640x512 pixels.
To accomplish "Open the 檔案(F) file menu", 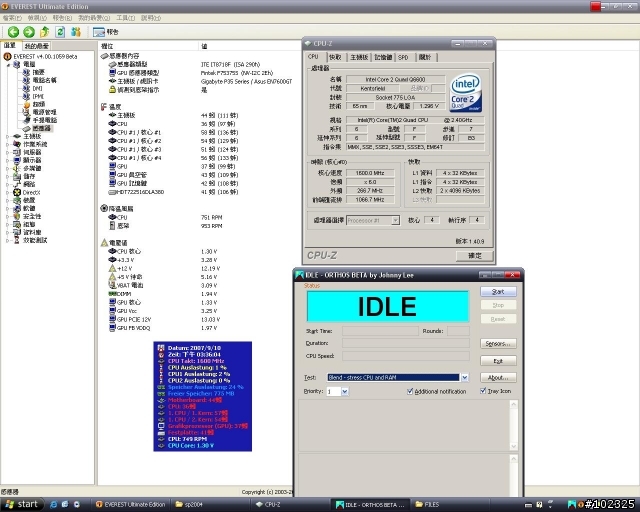I will (x=12, y=18).
